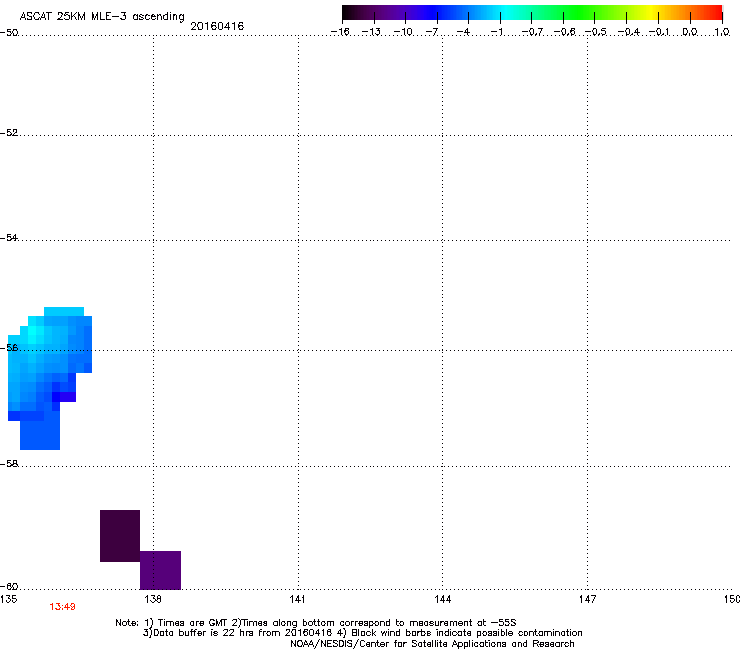Screen dimensions: 740x650
Task: Click the 135 longitude axis label
Action: click(x=8, y=599)
